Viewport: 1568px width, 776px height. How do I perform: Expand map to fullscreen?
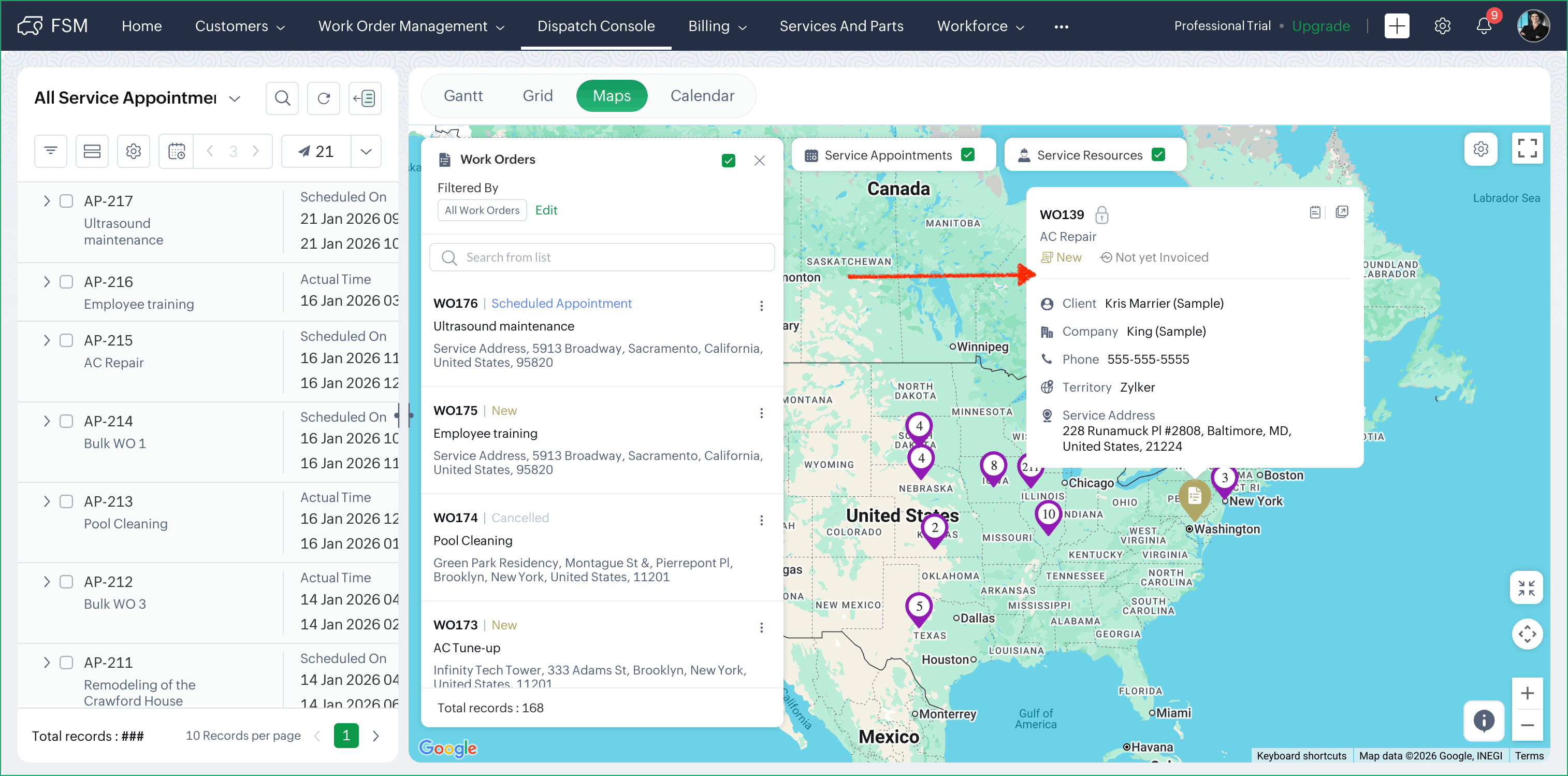click(x=1527, y=149)
